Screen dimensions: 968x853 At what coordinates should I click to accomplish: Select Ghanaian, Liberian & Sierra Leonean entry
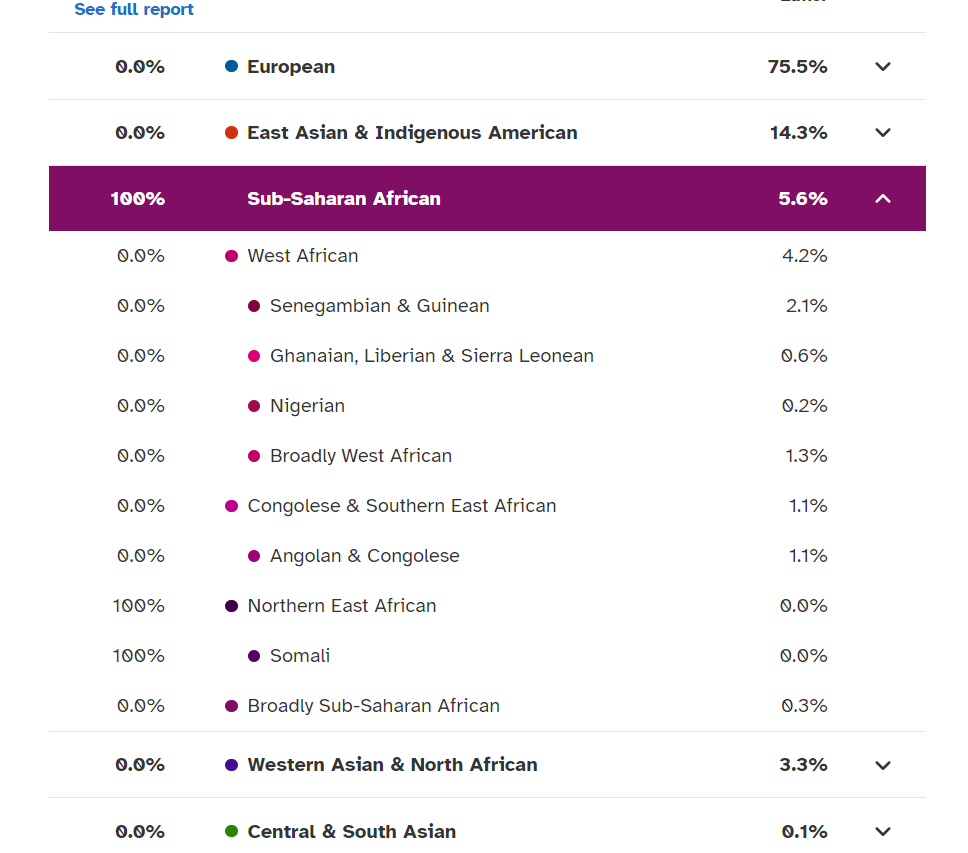[431, 356]
